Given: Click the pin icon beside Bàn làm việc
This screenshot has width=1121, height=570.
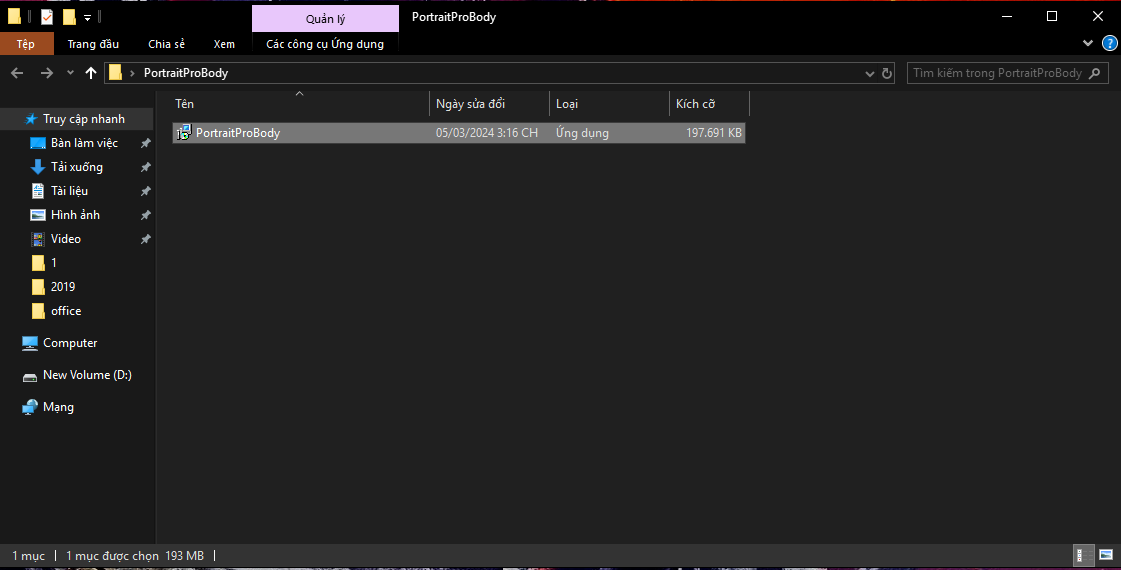Looking at the screenshot, I should tap(145, 143).
